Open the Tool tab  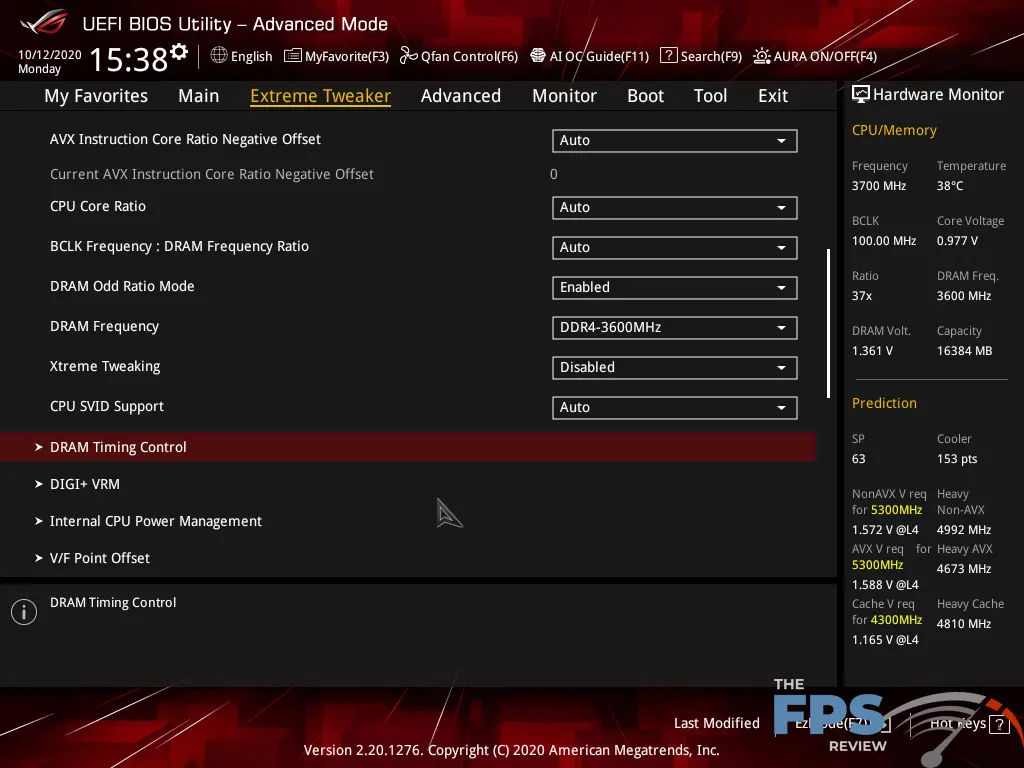(711, 96)
